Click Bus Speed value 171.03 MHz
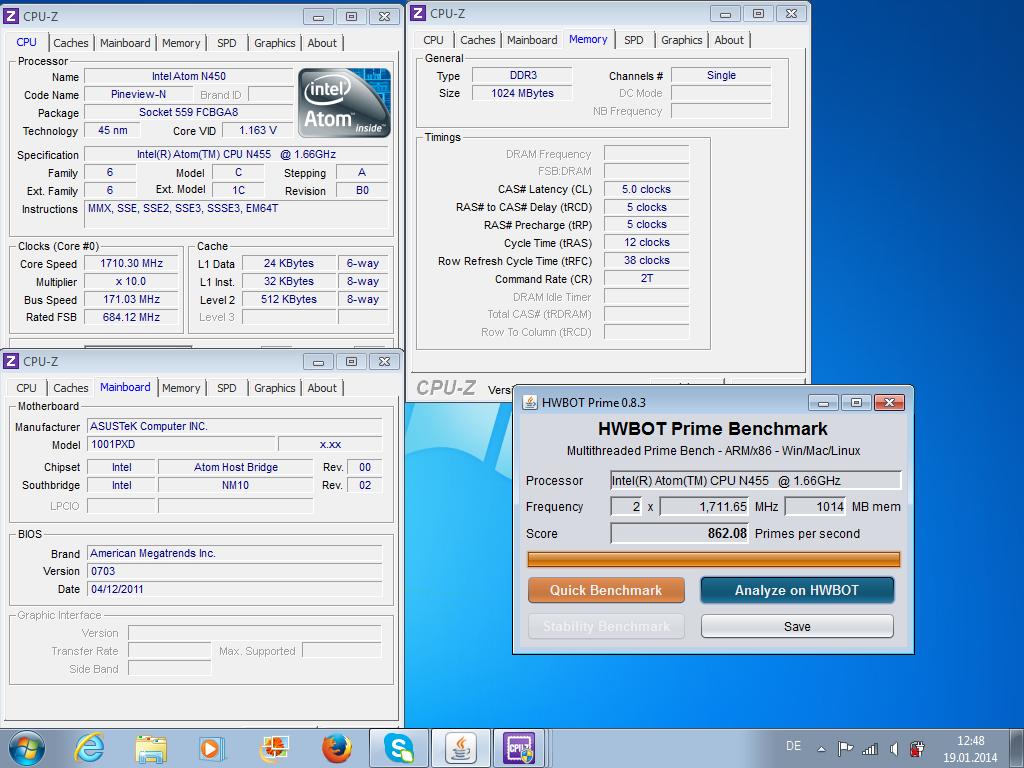The width and height of the screenshot is (1024, 768). [x=131, y=299]
